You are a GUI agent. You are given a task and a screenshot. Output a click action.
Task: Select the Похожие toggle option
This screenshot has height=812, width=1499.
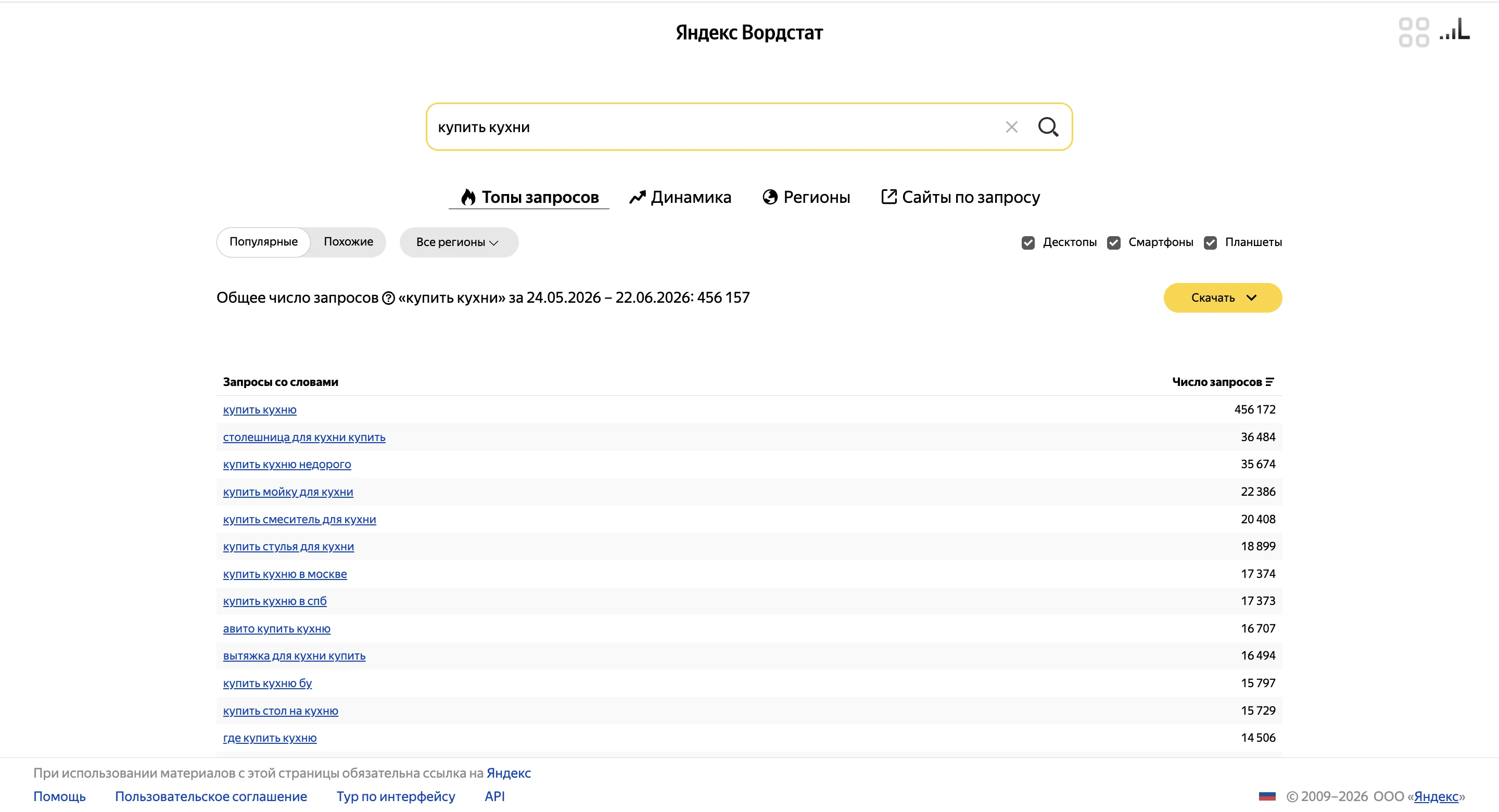tap(348, 242)
